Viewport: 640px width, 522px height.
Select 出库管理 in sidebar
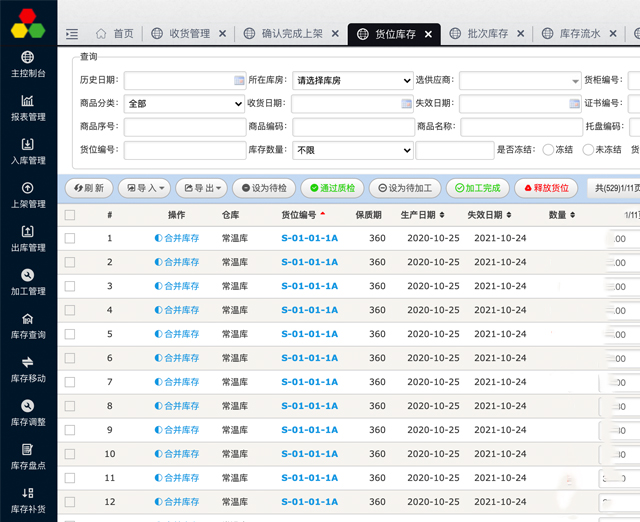coord(28,239)
